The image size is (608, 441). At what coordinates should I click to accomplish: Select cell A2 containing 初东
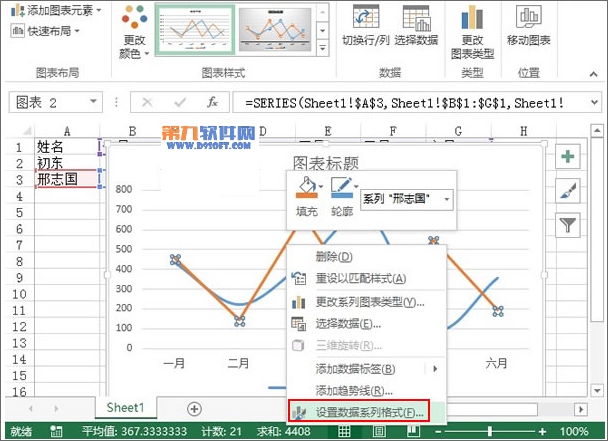pyautogui.click(x=67, y=163)
